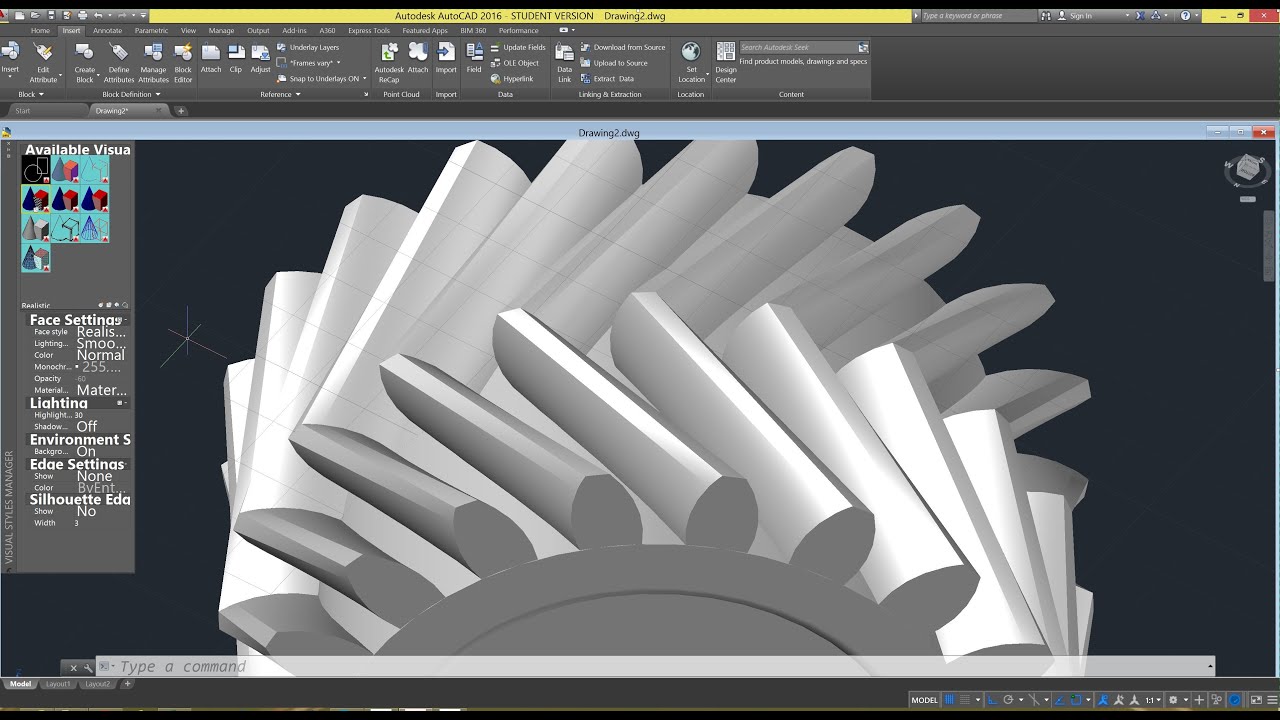The image size is (1280, 720).
Task: Click Underlay Layers button
Action: click(308, 47)
